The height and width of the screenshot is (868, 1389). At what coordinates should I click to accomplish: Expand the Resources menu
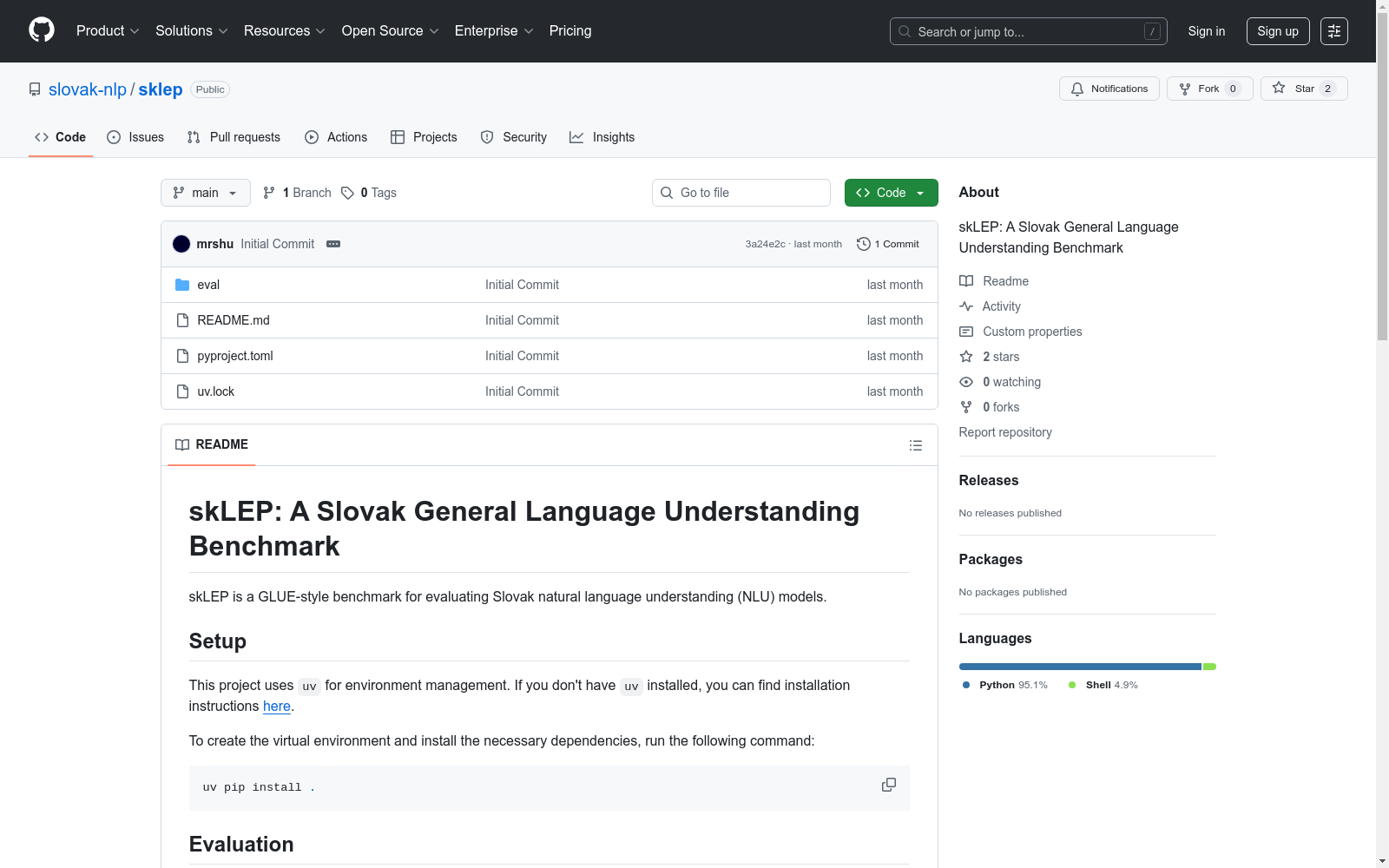pos(285,31)
